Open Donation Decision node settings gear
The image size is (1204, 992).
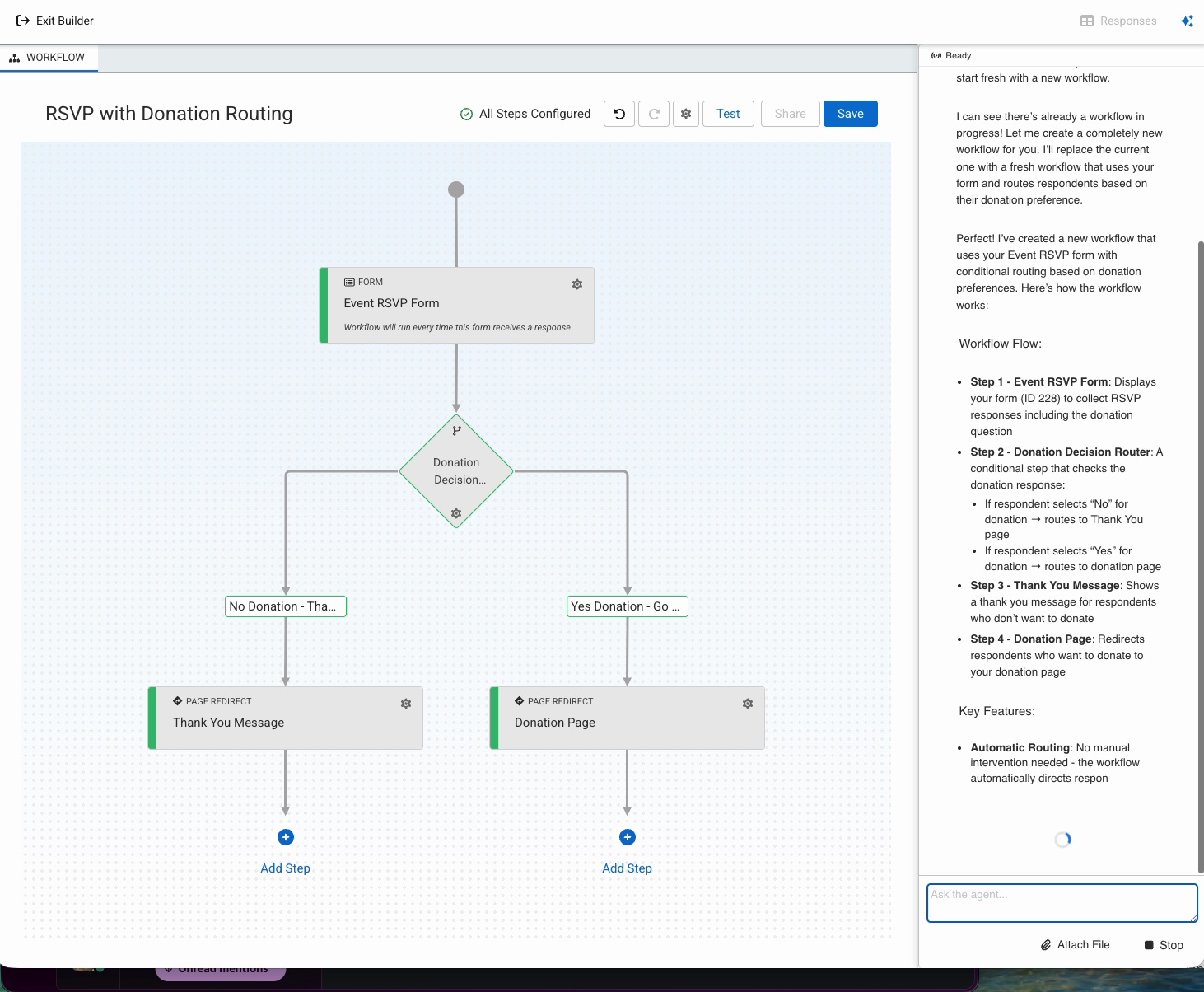coord(456,513)
